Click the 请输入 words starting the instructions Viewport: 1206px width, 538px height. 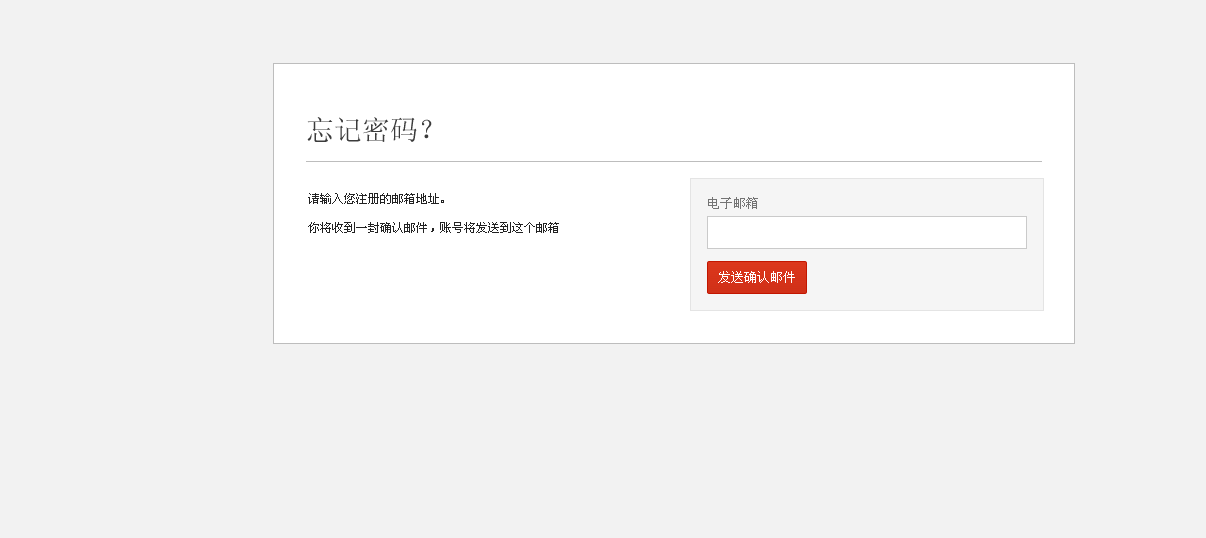[325, 199]
